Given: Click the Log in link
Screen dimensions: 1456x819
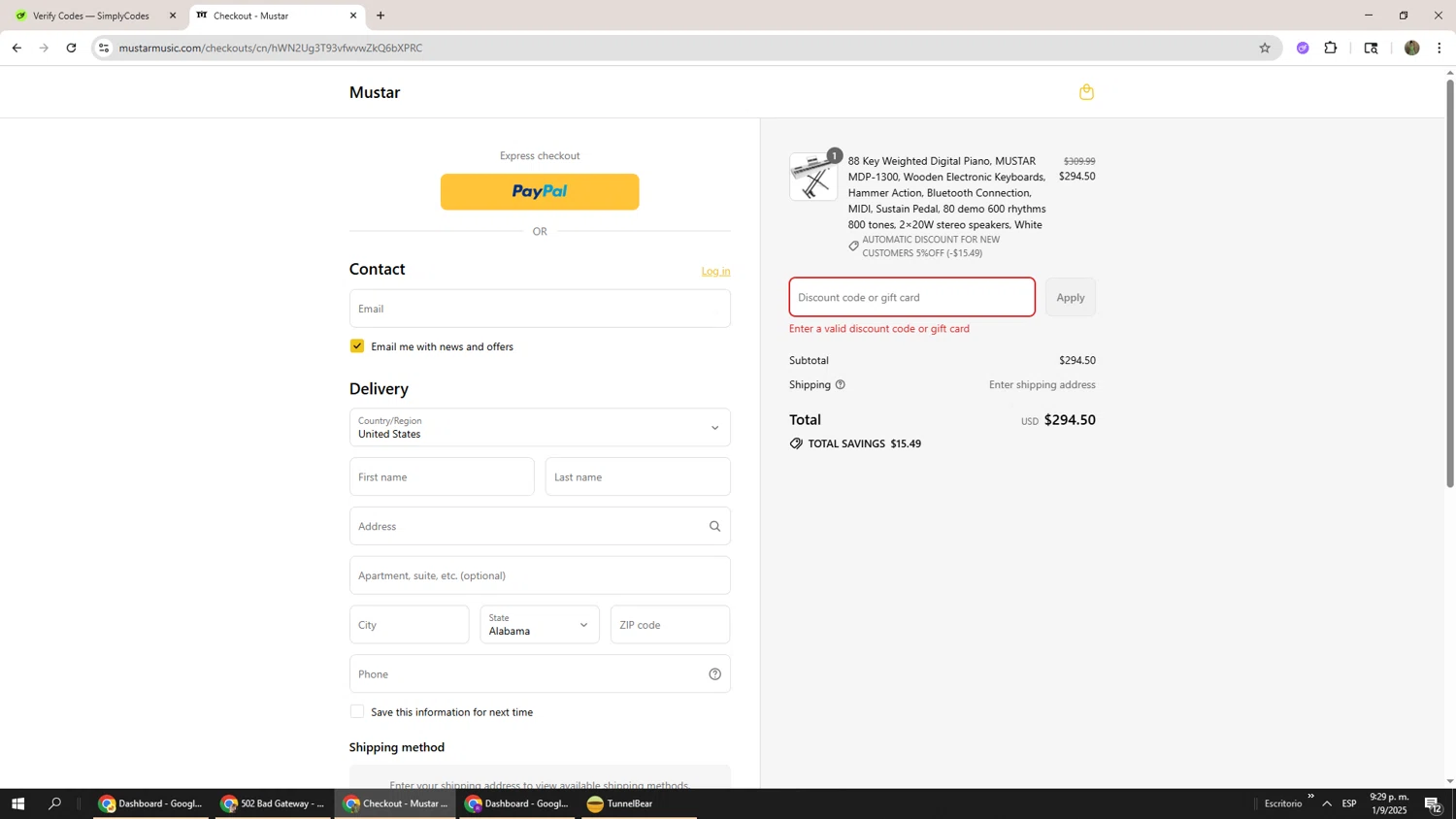Looking at the screenshot, I should coord(715,271).
